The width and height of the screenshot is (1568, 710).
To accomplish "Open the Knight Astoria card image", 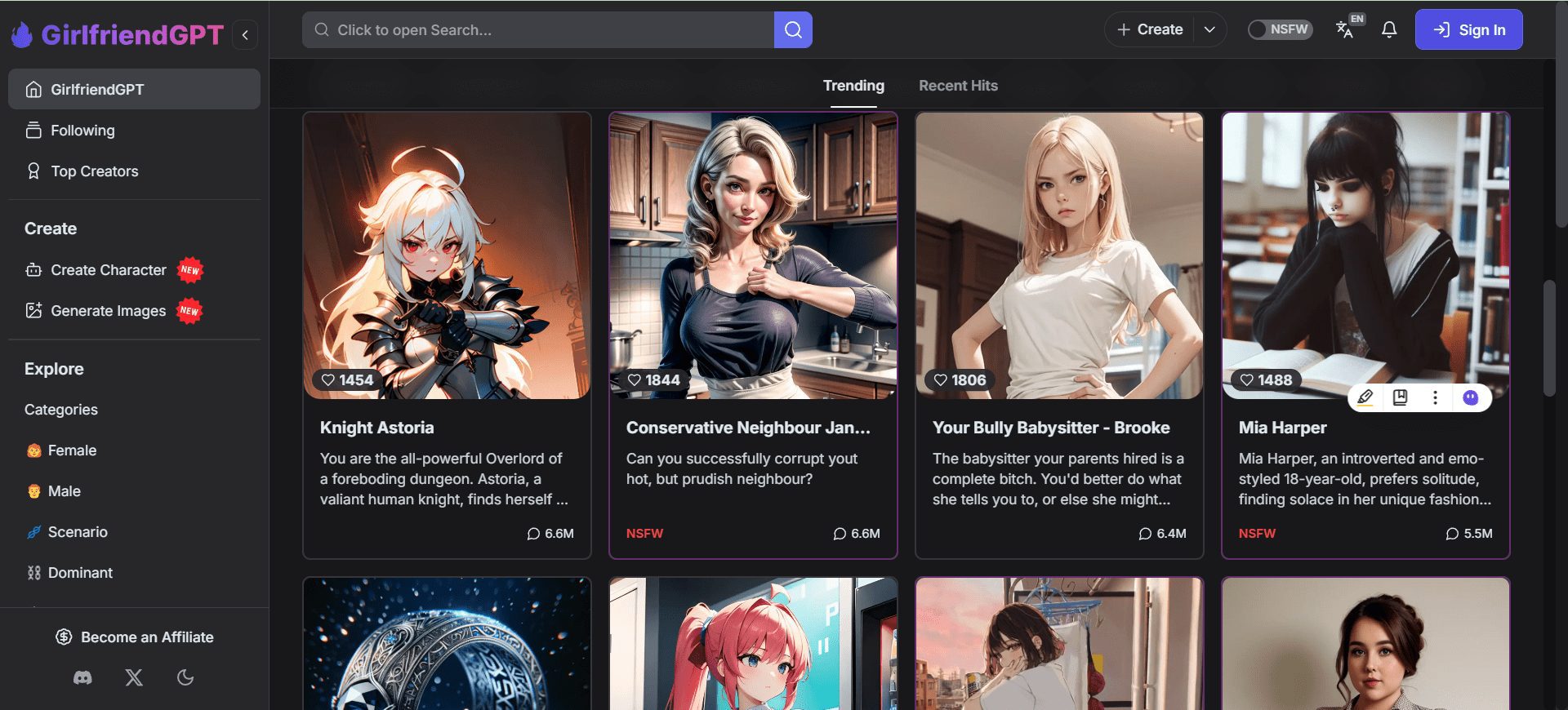I will pos(447,255).
